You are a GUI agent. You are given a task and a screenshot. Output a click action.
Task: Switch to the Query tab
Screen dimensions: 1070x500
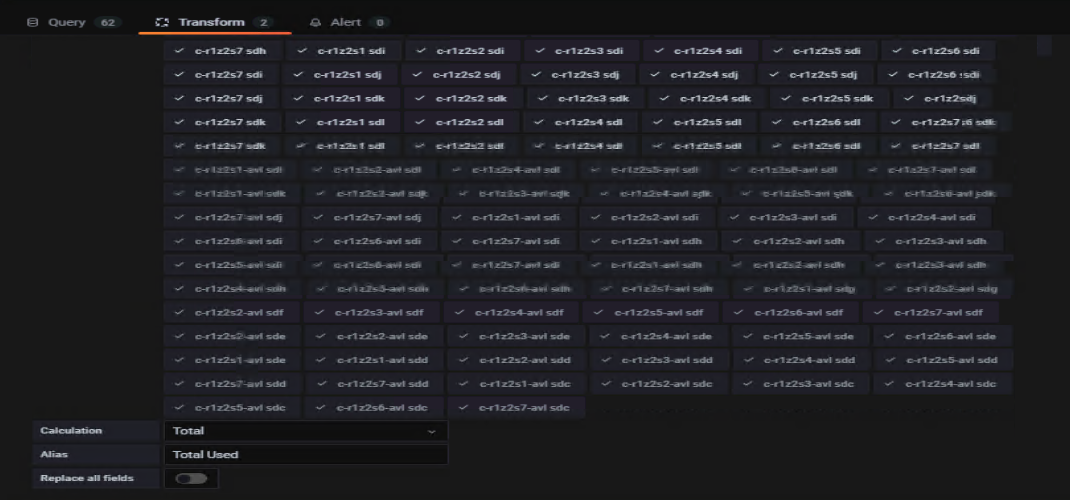[x=74, y=23]
